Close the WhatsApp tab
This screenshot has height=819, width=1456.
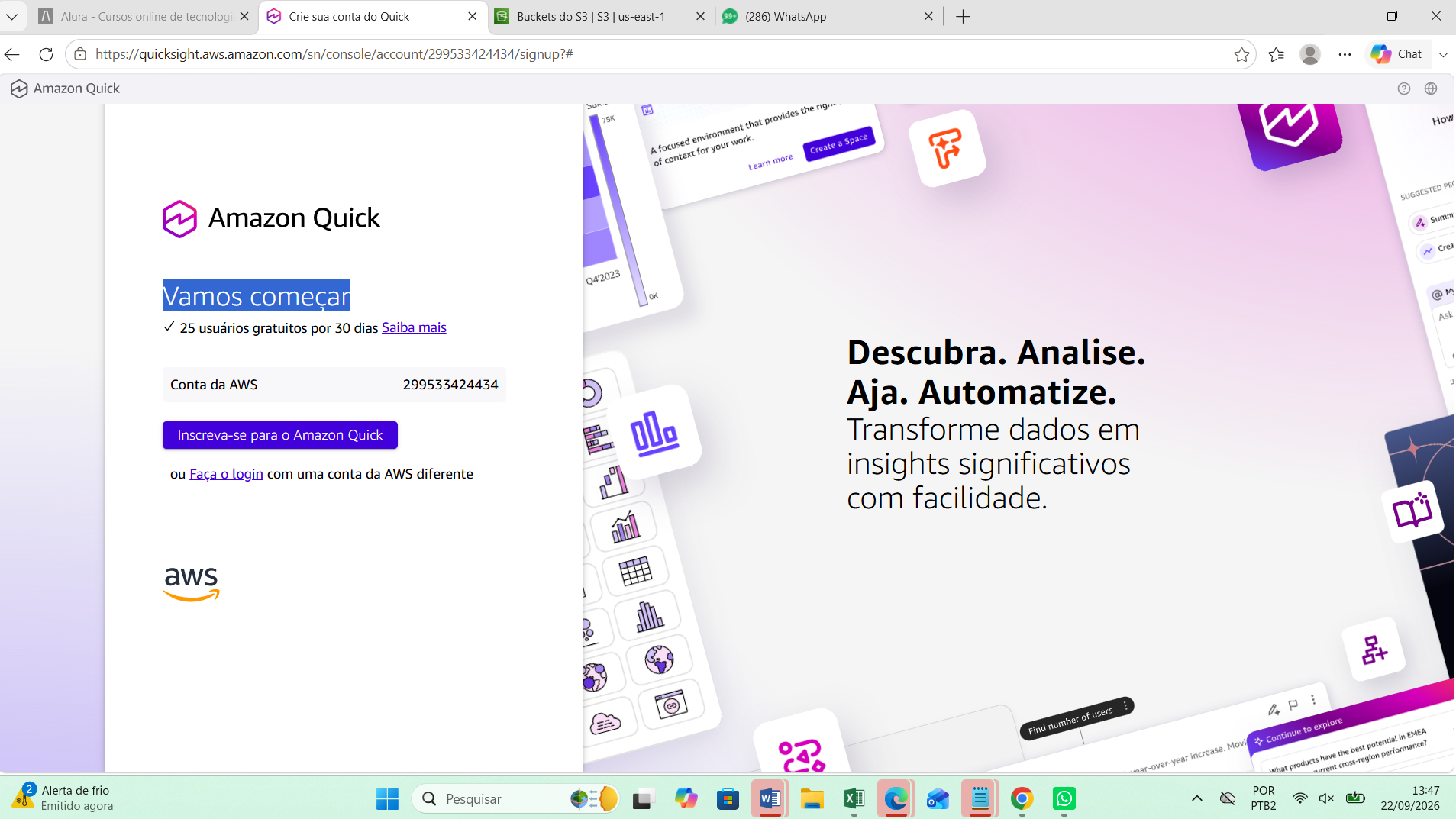click(x=928, y=16)
